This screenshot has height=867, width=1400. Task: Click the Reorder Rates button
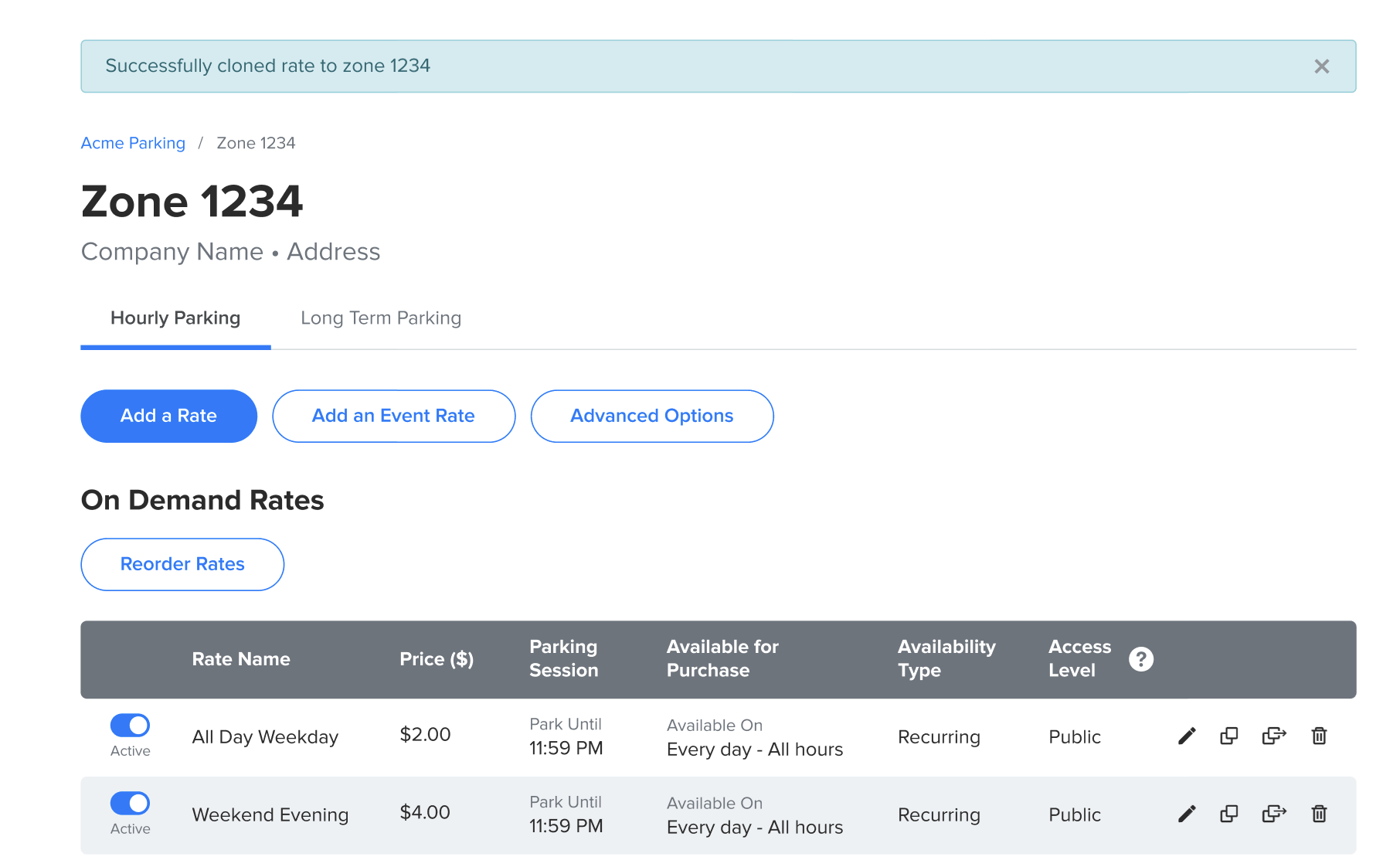point(182,564)
